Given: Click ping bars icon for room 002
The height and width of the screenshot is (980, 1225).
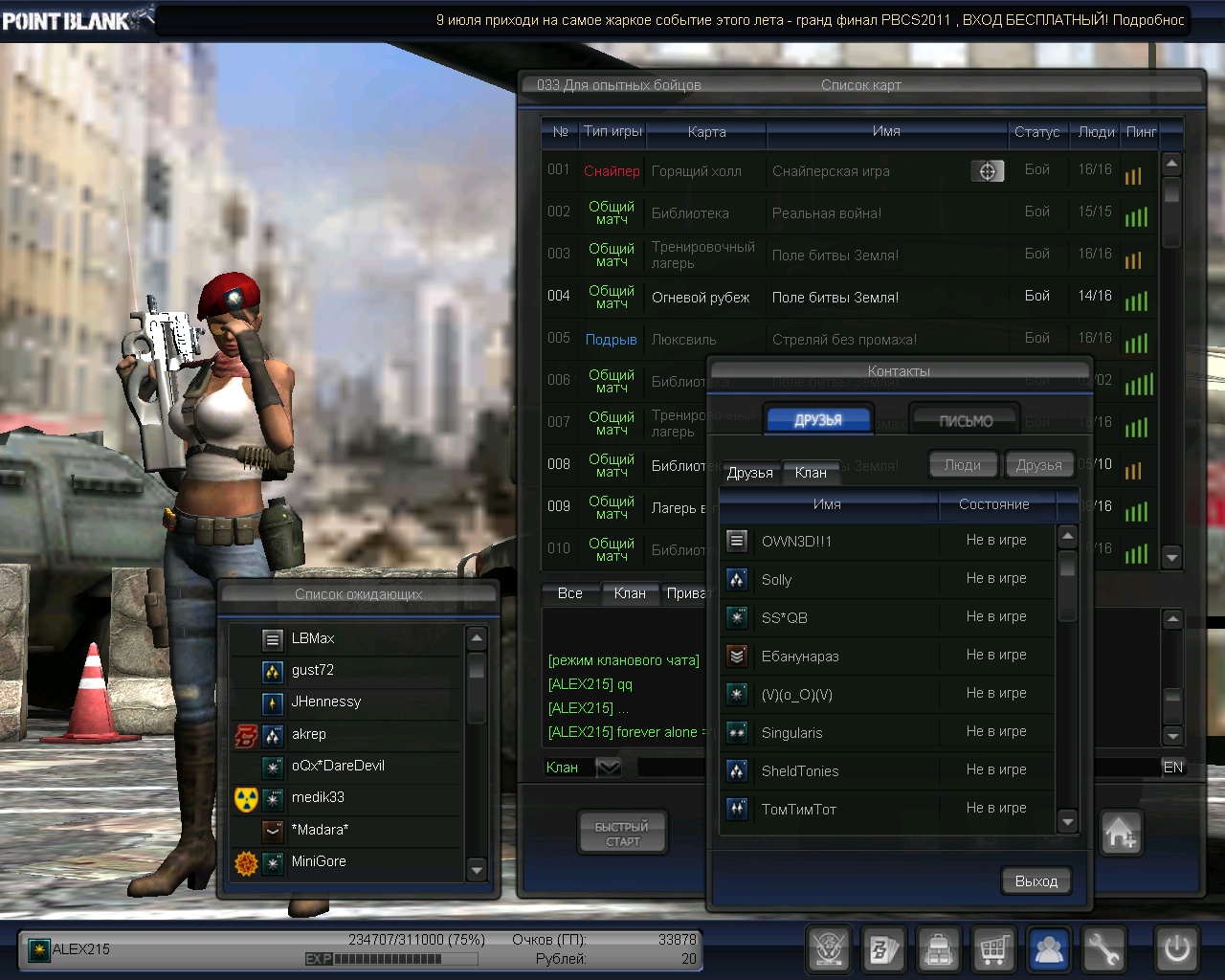Looking at the screenshot, I should pyautogui.click(x=1136, y=216).
